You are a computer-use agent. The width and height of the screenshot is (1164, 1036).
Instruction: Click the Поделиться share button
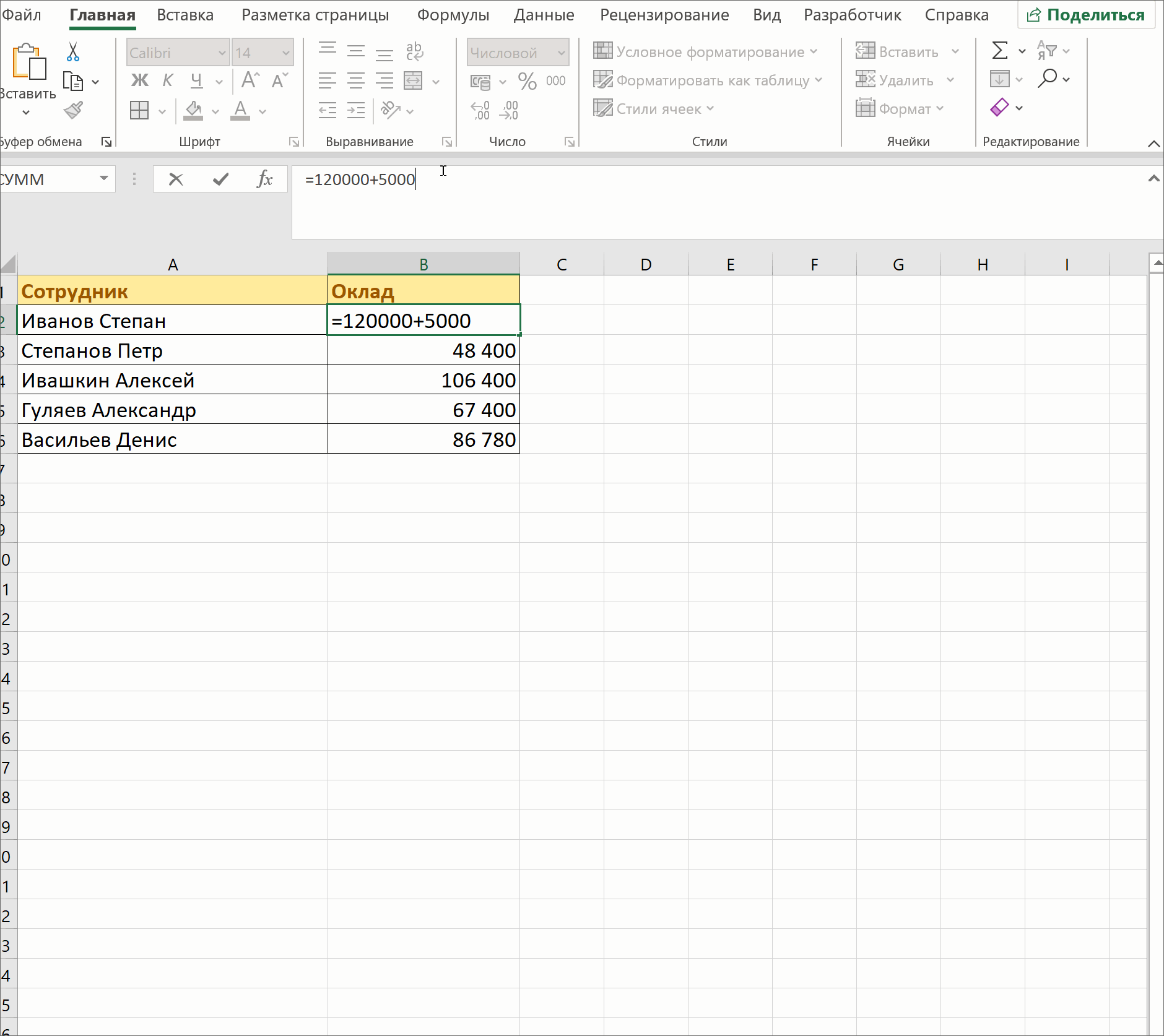[1086, 15]
